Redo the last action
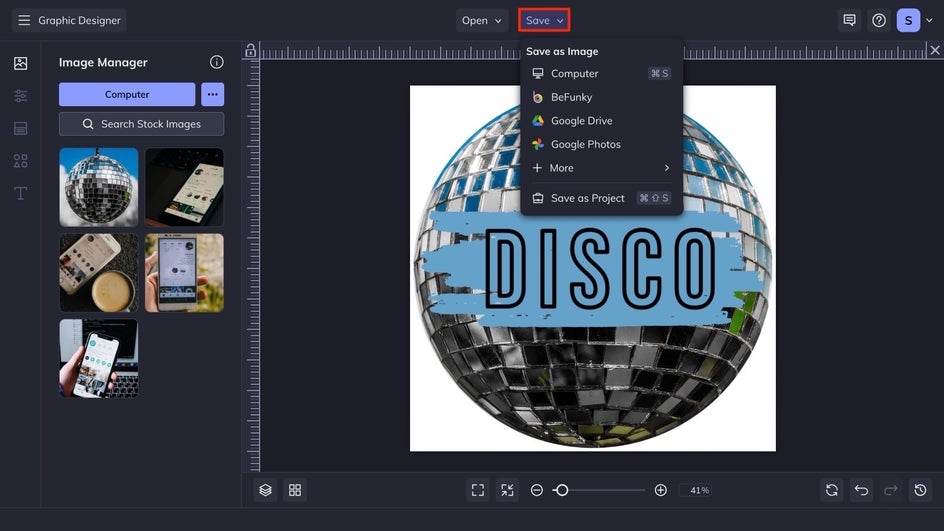 tap(891, 490)
